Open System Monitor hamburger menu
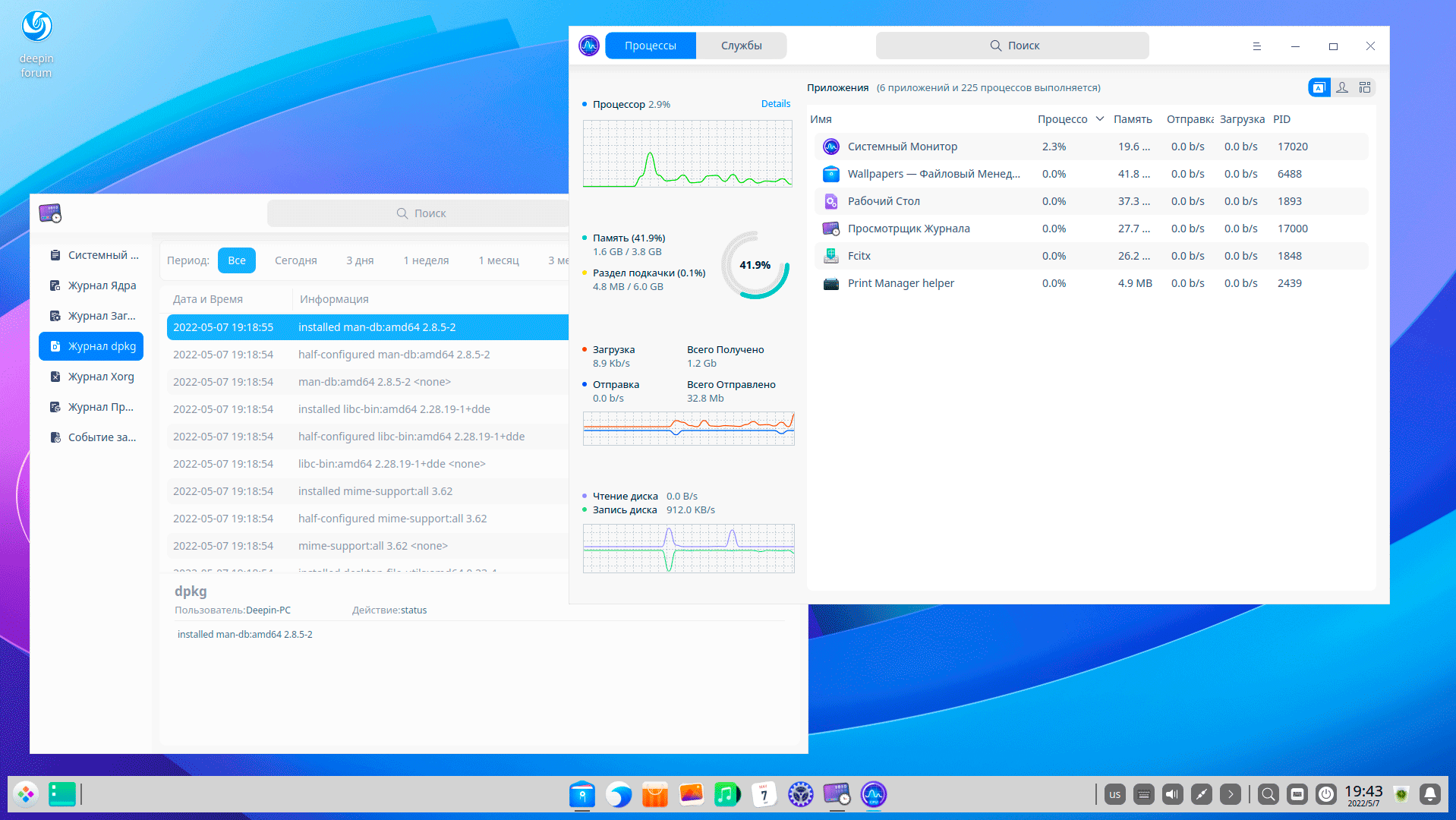 point(1256,46)
